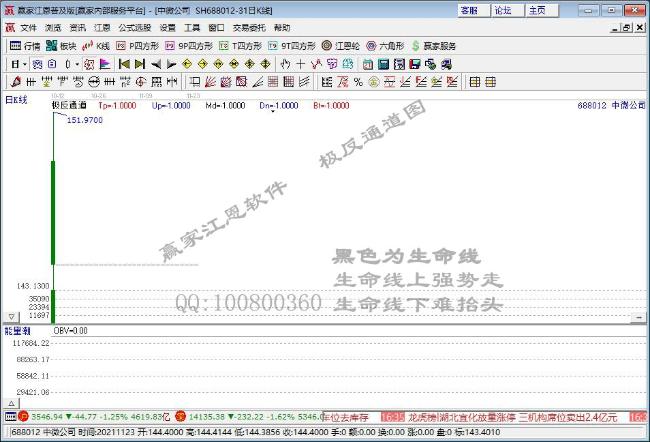Viewport: 650px width, 442px height.
Task: Click the second yellow diamond right-arrow icon
Action: tap(203, 64)
